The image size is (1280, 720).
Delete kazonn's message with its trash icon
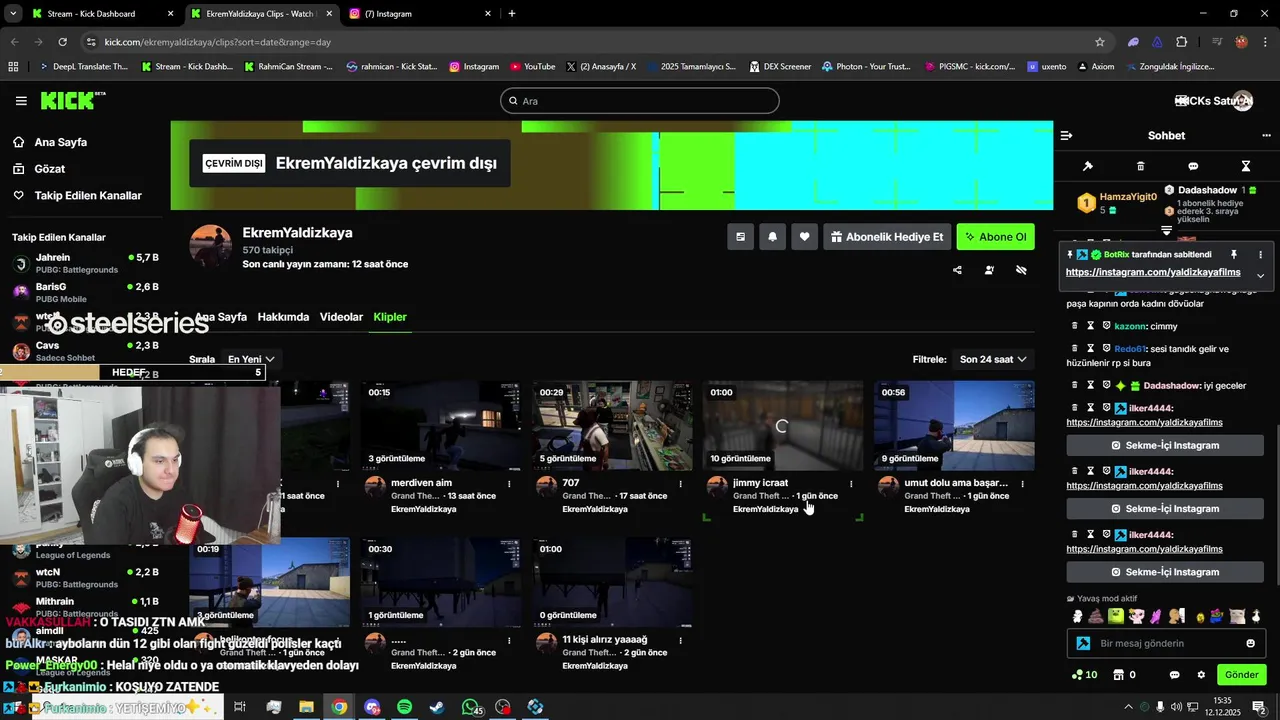click(1075, 326)
